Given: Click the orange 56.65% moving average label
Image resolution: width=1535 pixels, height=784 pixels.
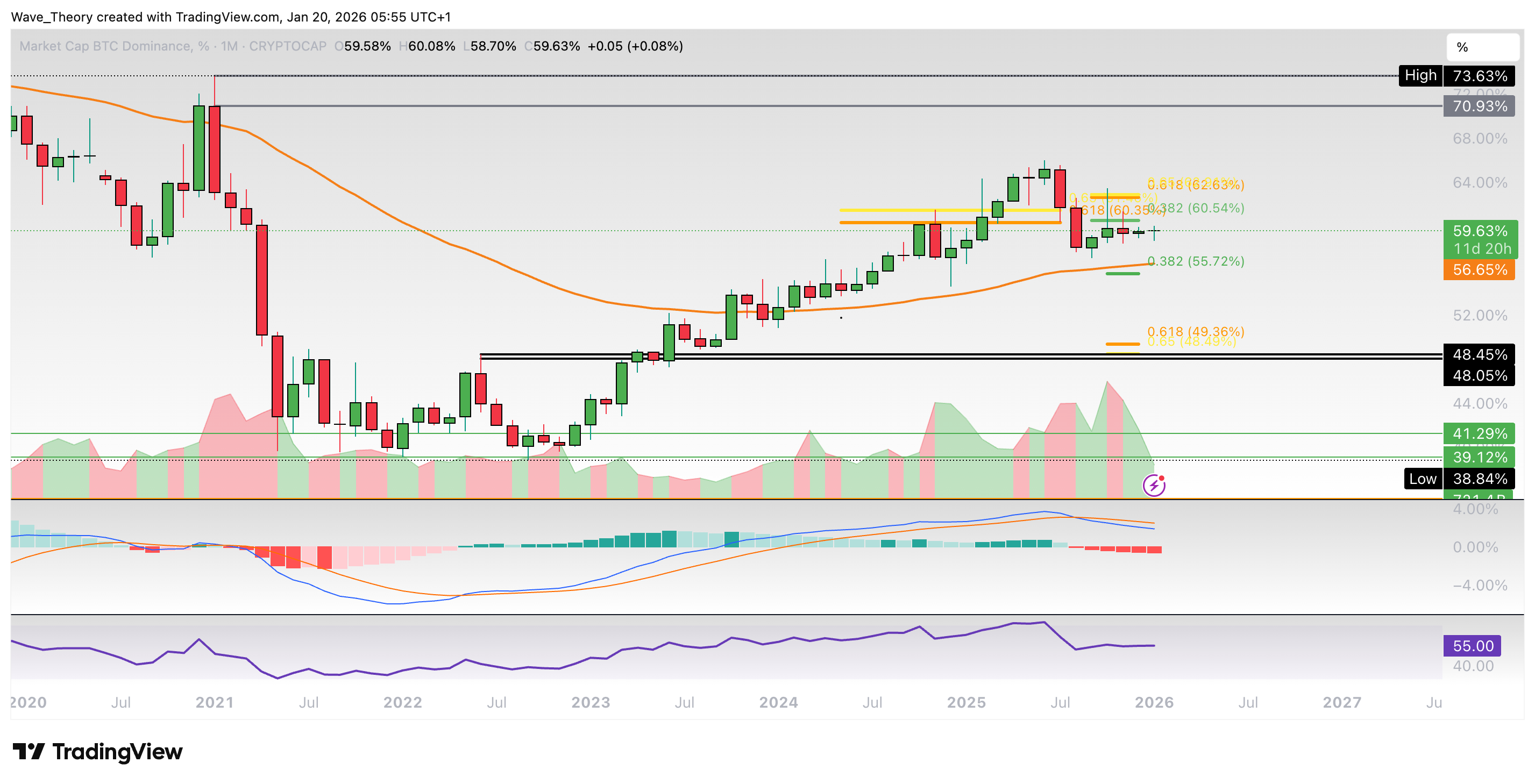Looking at the screenshot, I should [x=1479, y=270].
